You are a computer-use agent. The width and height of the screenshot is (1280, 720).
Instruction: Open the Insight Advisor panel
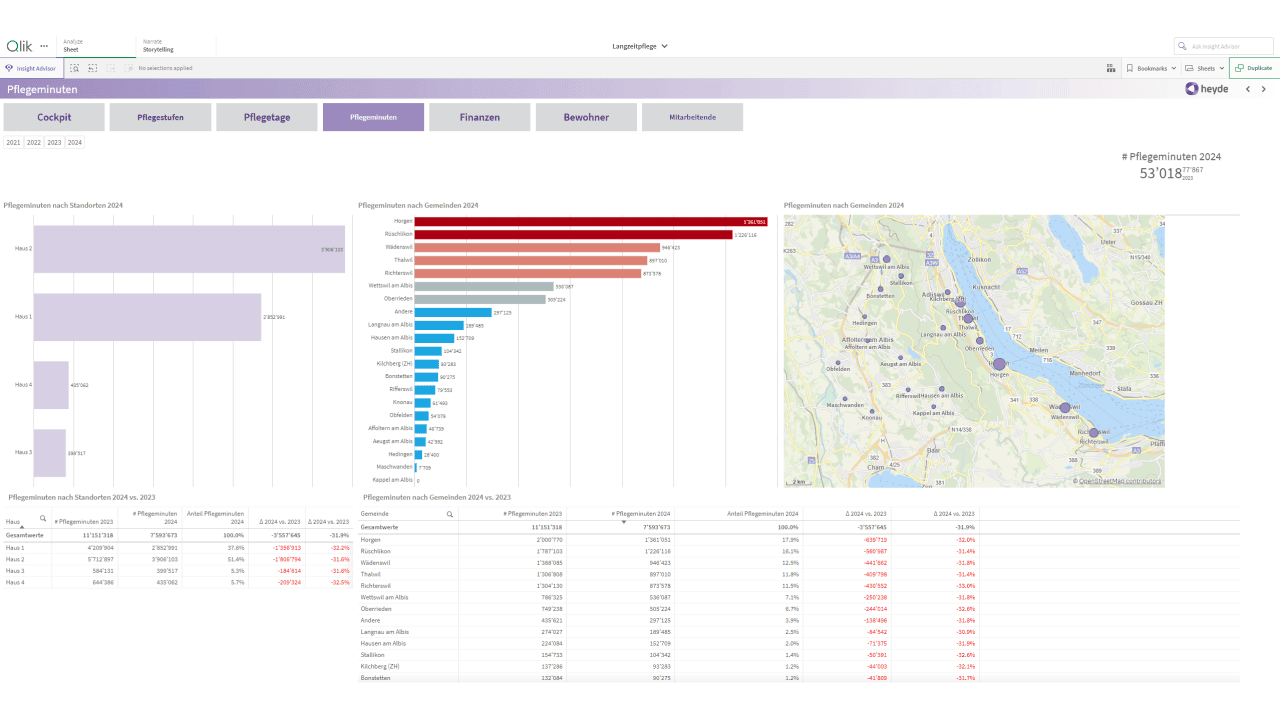[x=32, y=68]
